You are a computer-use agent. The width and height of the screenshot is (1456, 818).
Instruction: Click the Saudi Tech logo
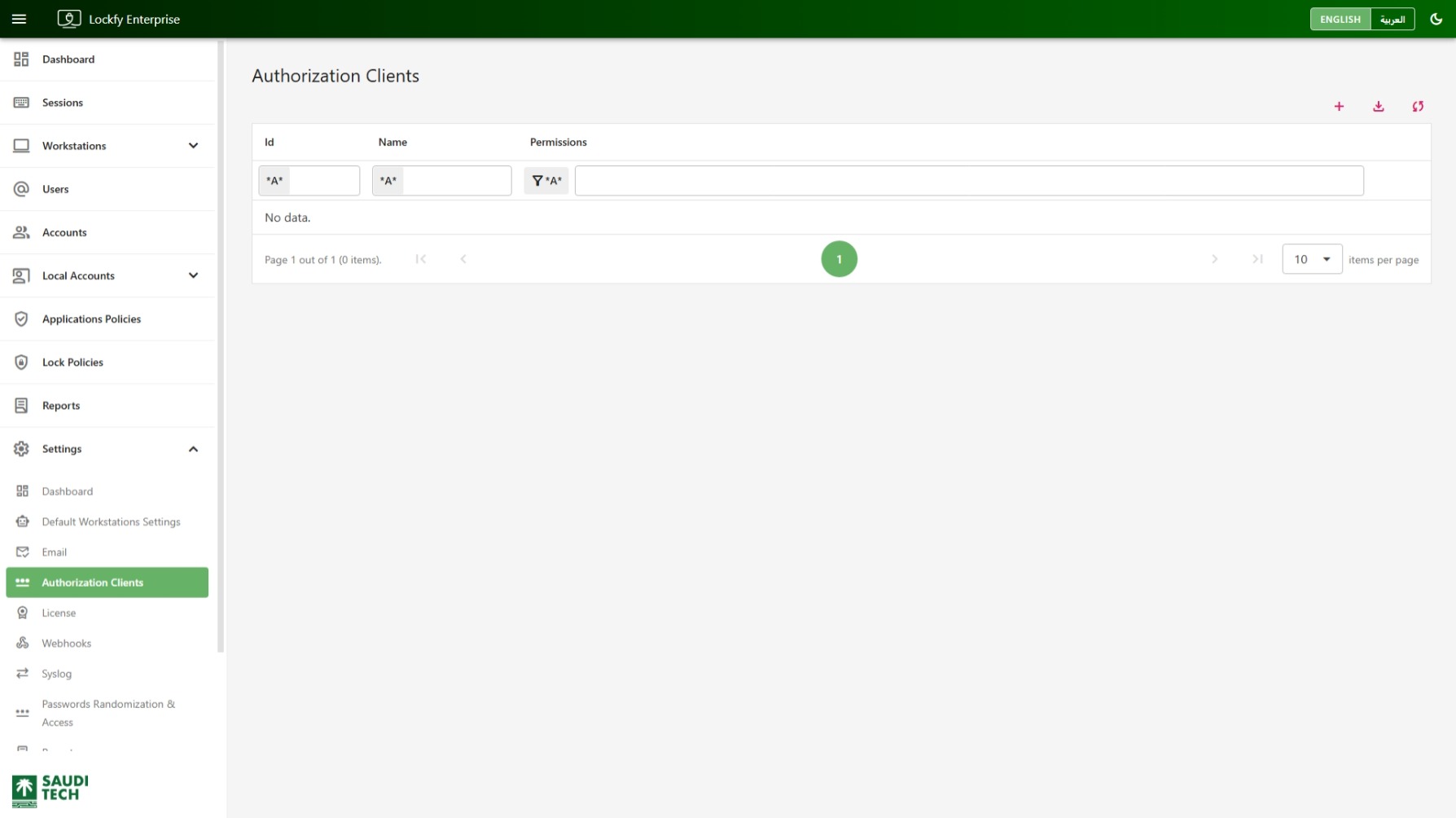tap(50, 789)
